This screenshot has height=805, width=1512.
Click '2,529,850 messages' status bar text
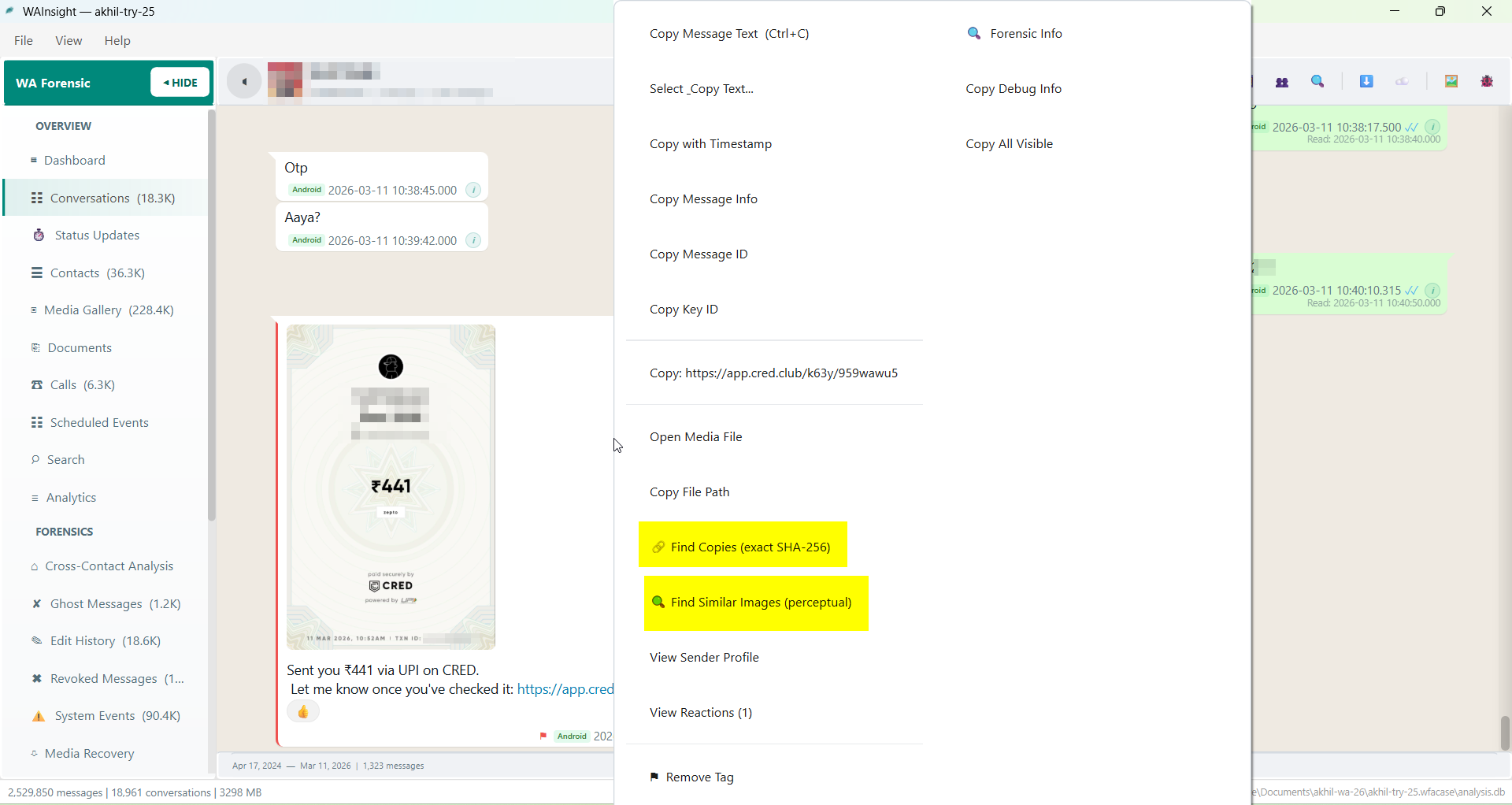point(55,792)
